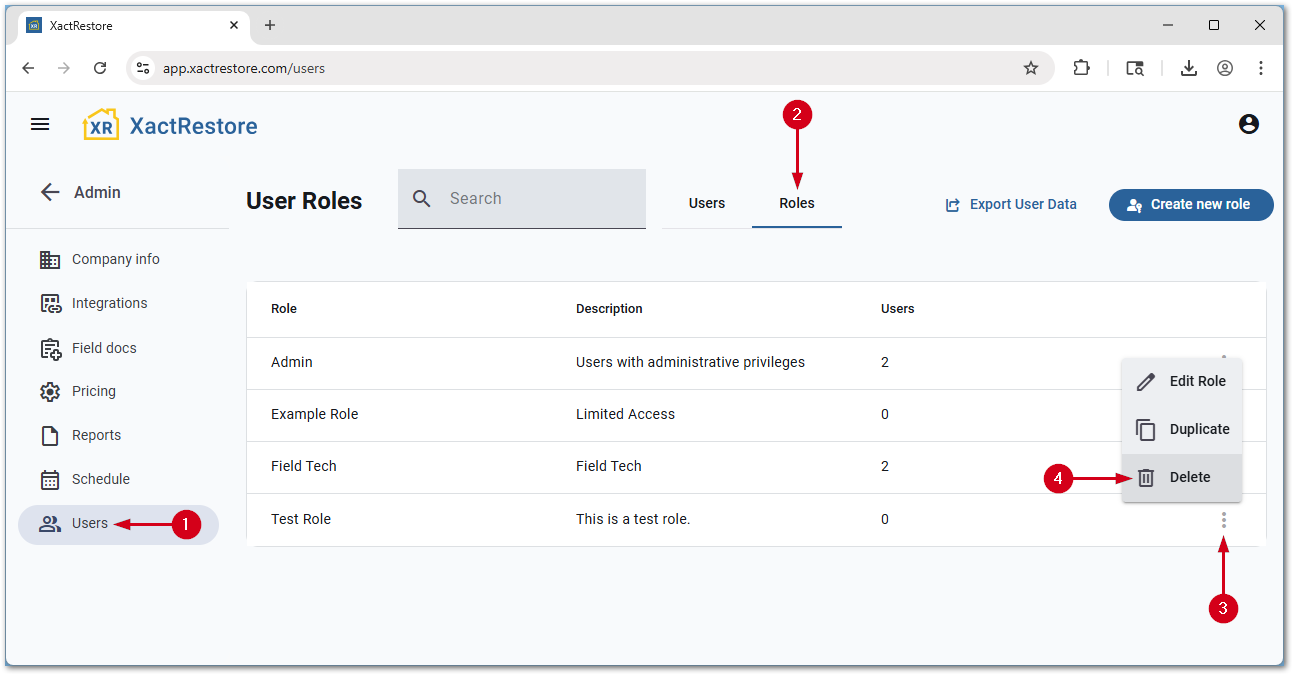The width and height of the screenshot is (1293, 675).
Task: Open the Pricing settings page
Action: pyautogui.click(x=93, y=391)
